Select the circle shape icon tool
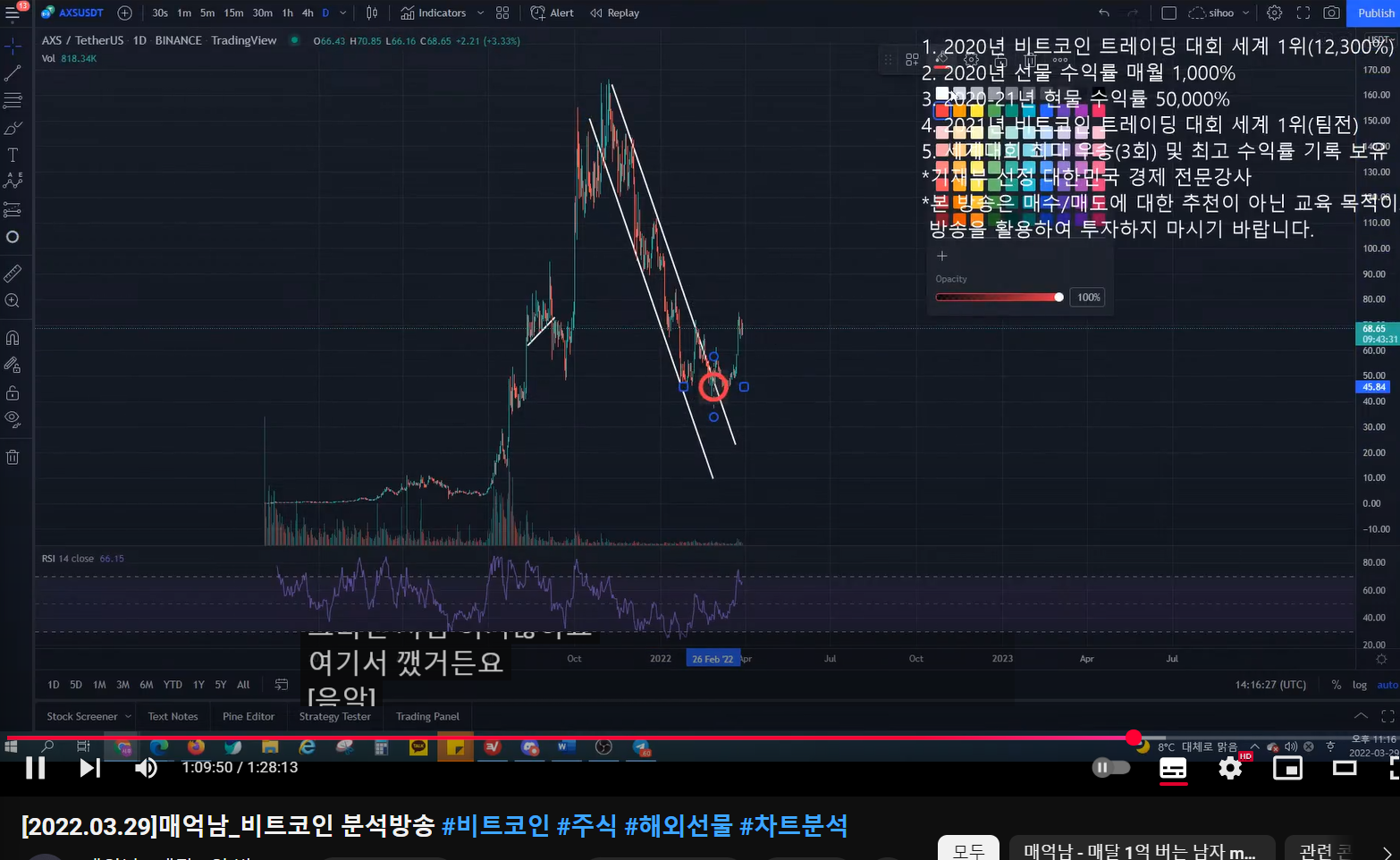The height and width of the screenshot is (860, 1400). pos(13,237)
